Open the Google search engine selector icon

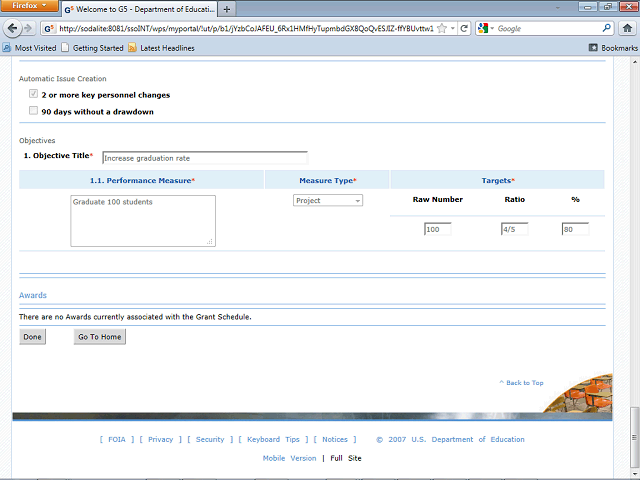point(483,29)
